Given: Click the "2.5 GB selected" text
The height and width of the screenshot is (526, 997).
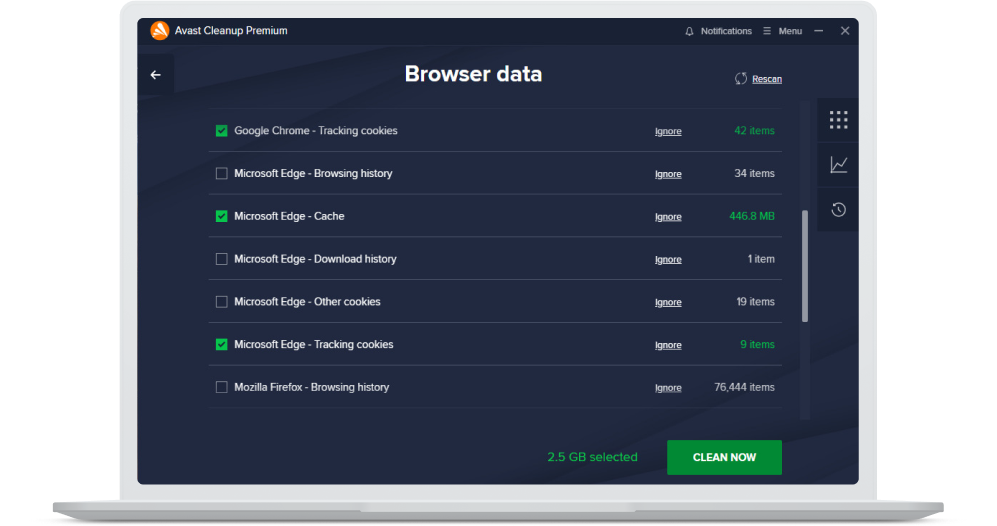Looking at the screenshot, I should point(593,457).
